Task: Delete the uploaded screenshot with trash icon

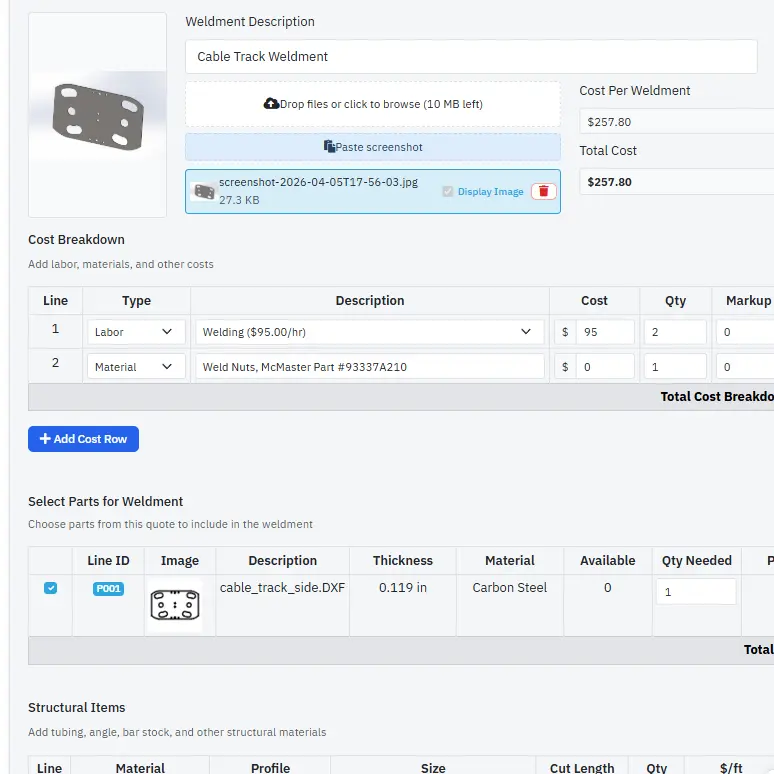Action: coord(543,191)
